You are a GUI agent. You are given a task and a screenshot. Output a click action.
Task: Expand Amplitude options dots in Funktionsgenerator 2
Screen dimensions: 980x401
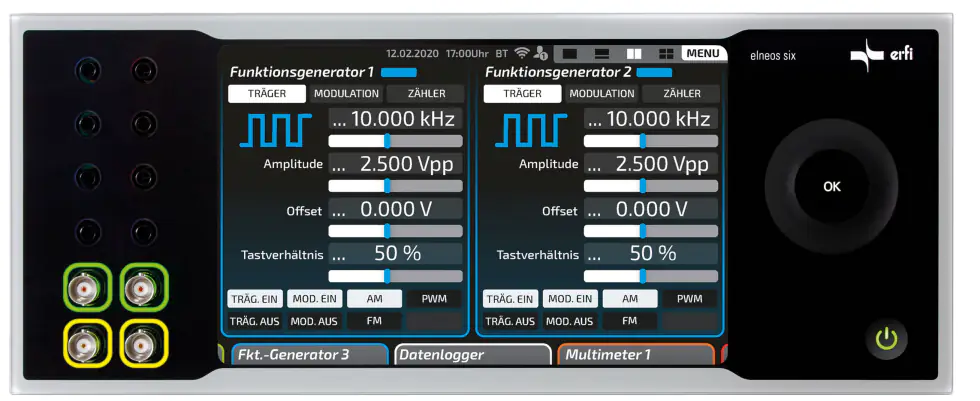[x=594, y=165]
